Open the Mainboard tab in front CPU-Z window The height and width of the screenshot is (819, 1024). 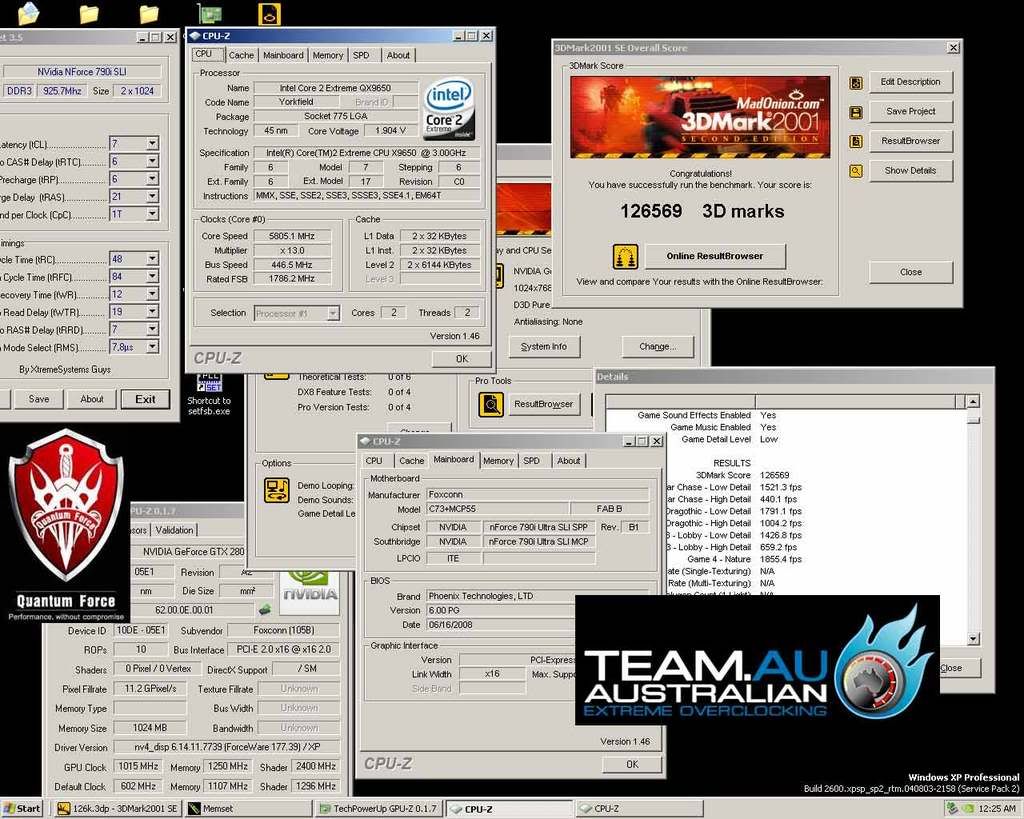283,56
